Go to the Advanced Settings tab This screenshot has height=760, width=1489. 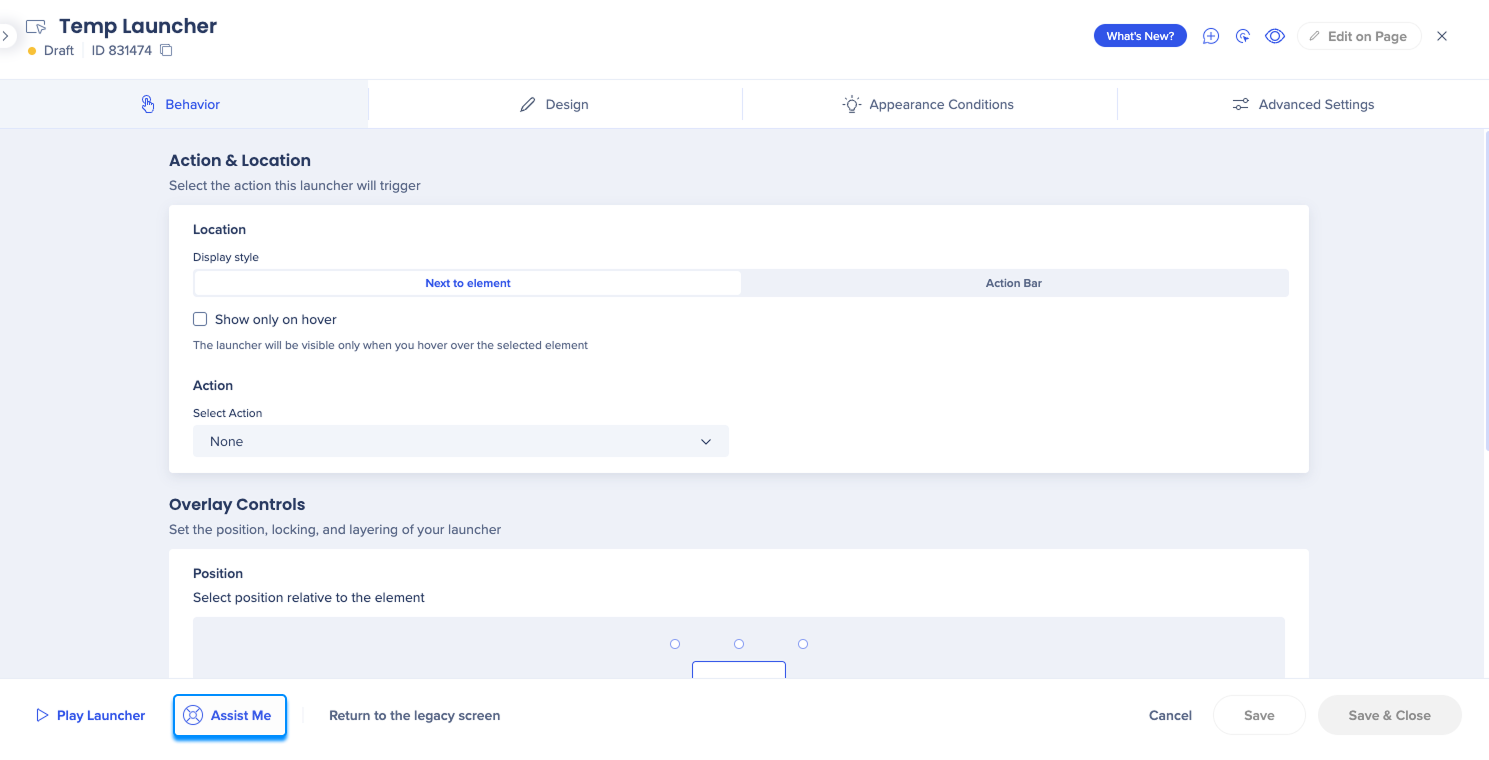1303,104
